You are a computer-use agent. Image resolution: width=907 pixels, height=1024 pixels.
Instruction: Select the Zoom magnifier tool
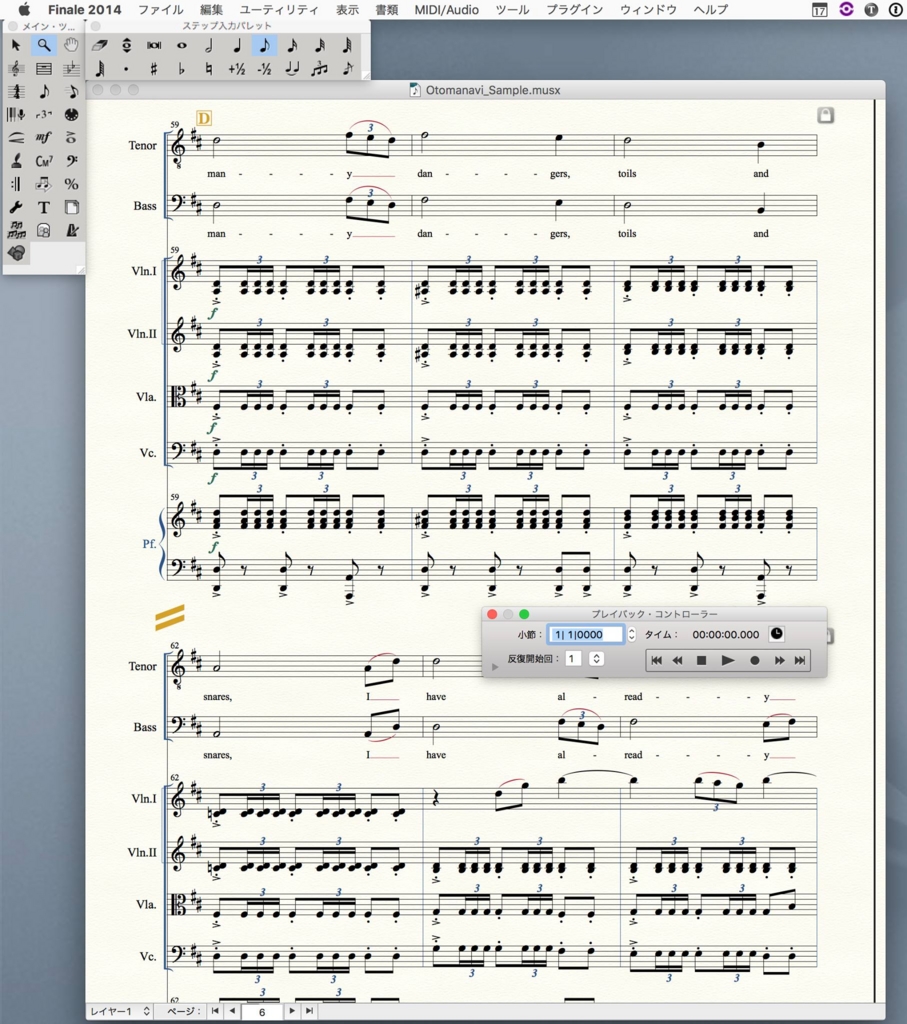[44, 45]
